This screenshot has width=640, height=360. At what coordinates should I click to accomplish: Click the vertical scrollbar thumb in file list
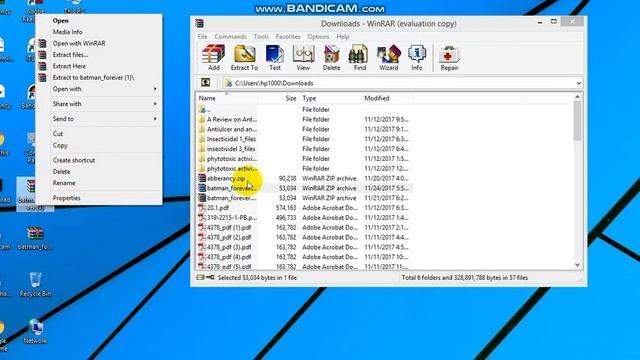pos(577,121)
